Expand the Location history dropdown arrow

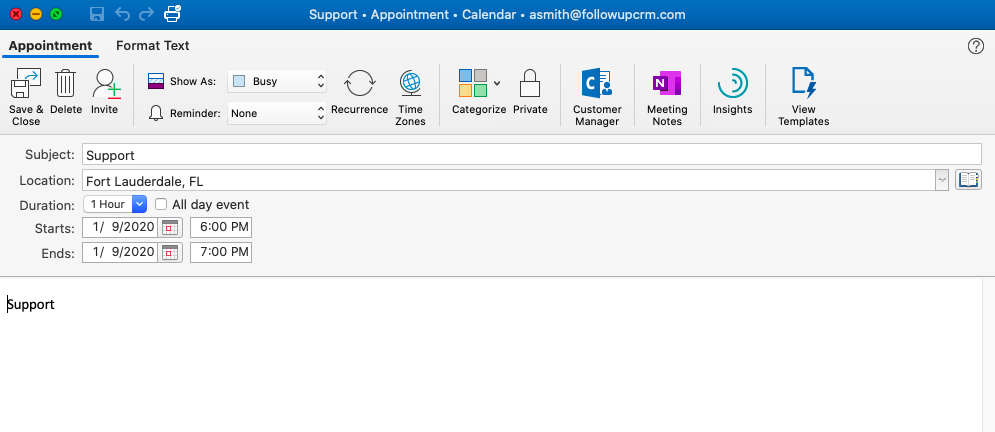click(x=942, y=180)
